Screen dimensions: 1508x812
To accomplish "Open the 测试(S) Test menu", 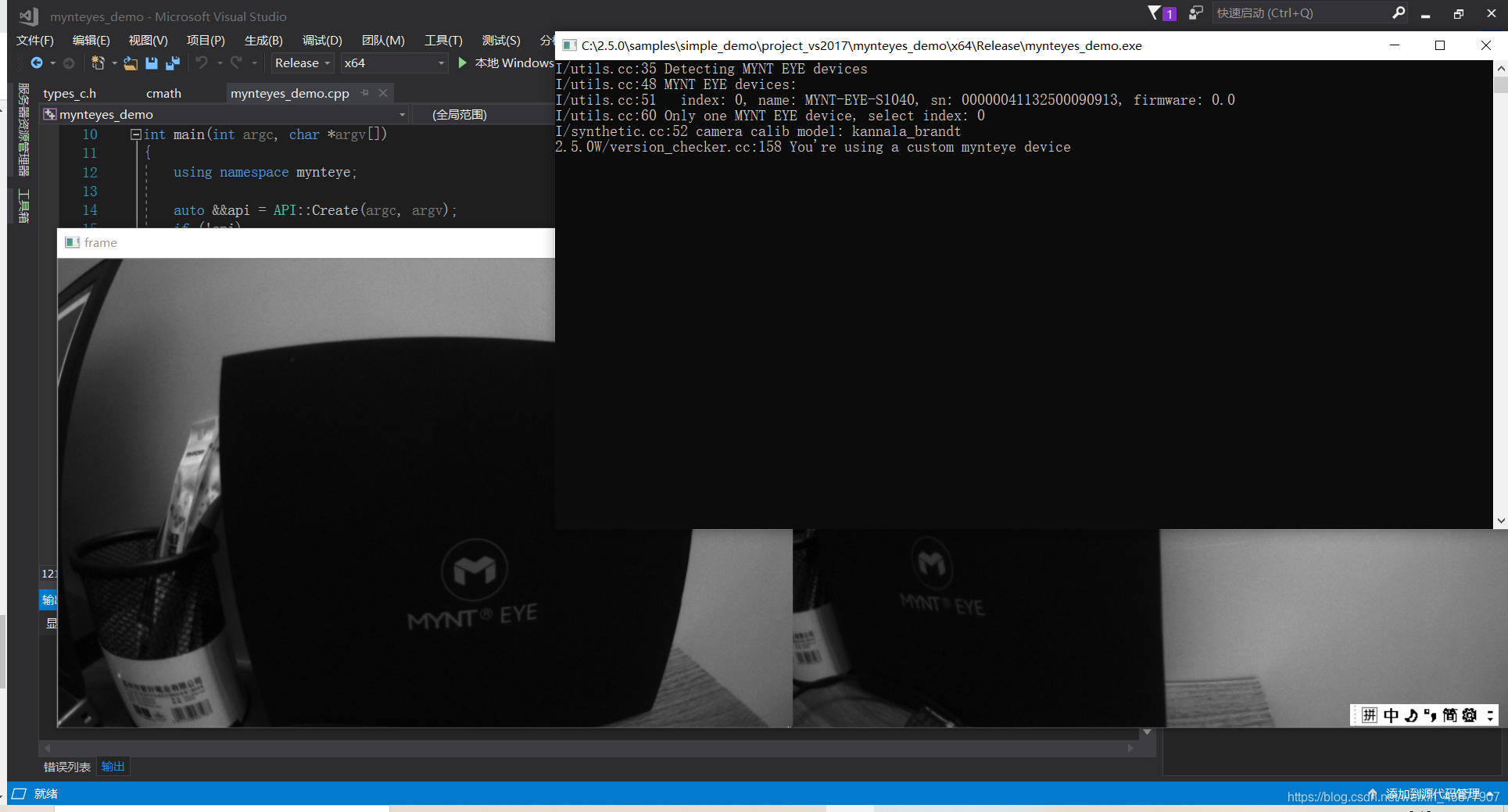I will pos(501,41).
